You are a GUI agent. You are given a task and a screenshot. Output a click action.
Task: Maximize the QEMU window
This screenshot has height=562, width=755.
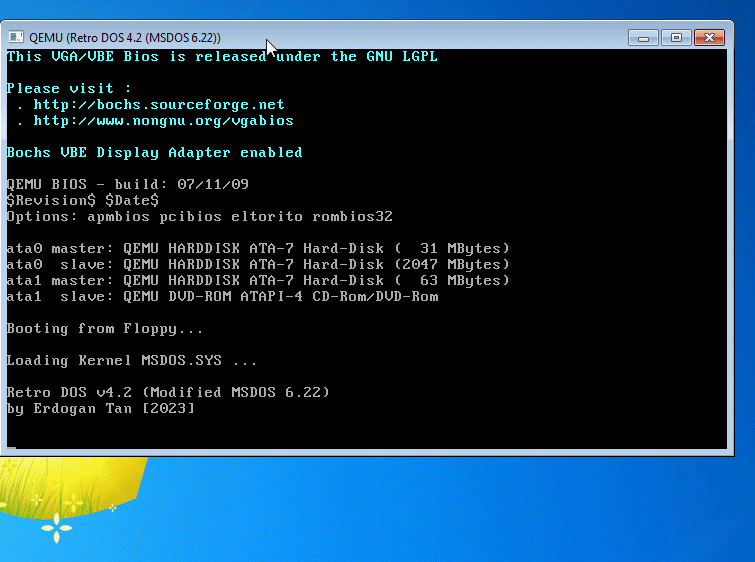(x=676, y=37)
